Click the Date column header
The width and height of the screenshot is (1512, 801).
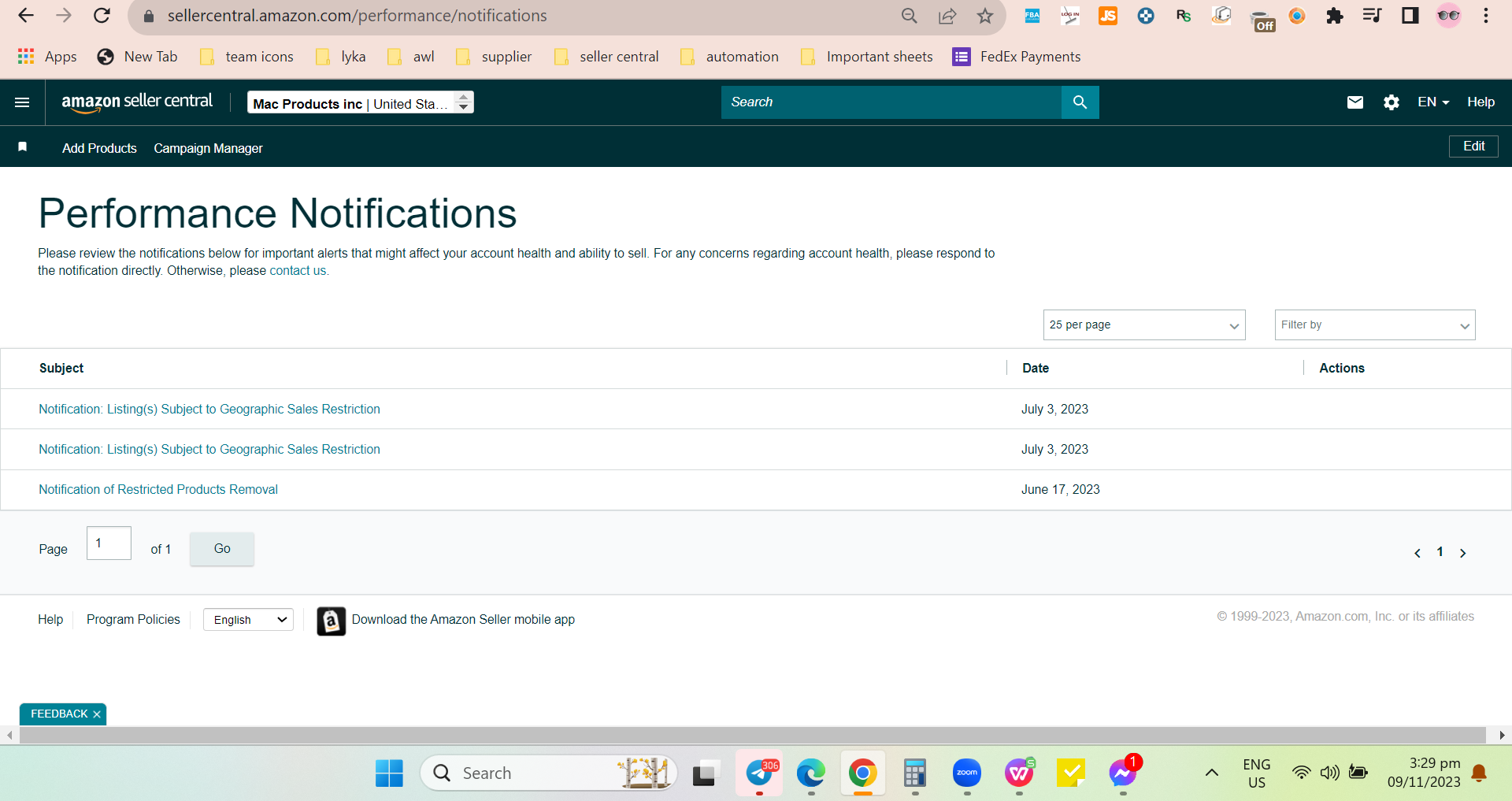click(1036, 368)
